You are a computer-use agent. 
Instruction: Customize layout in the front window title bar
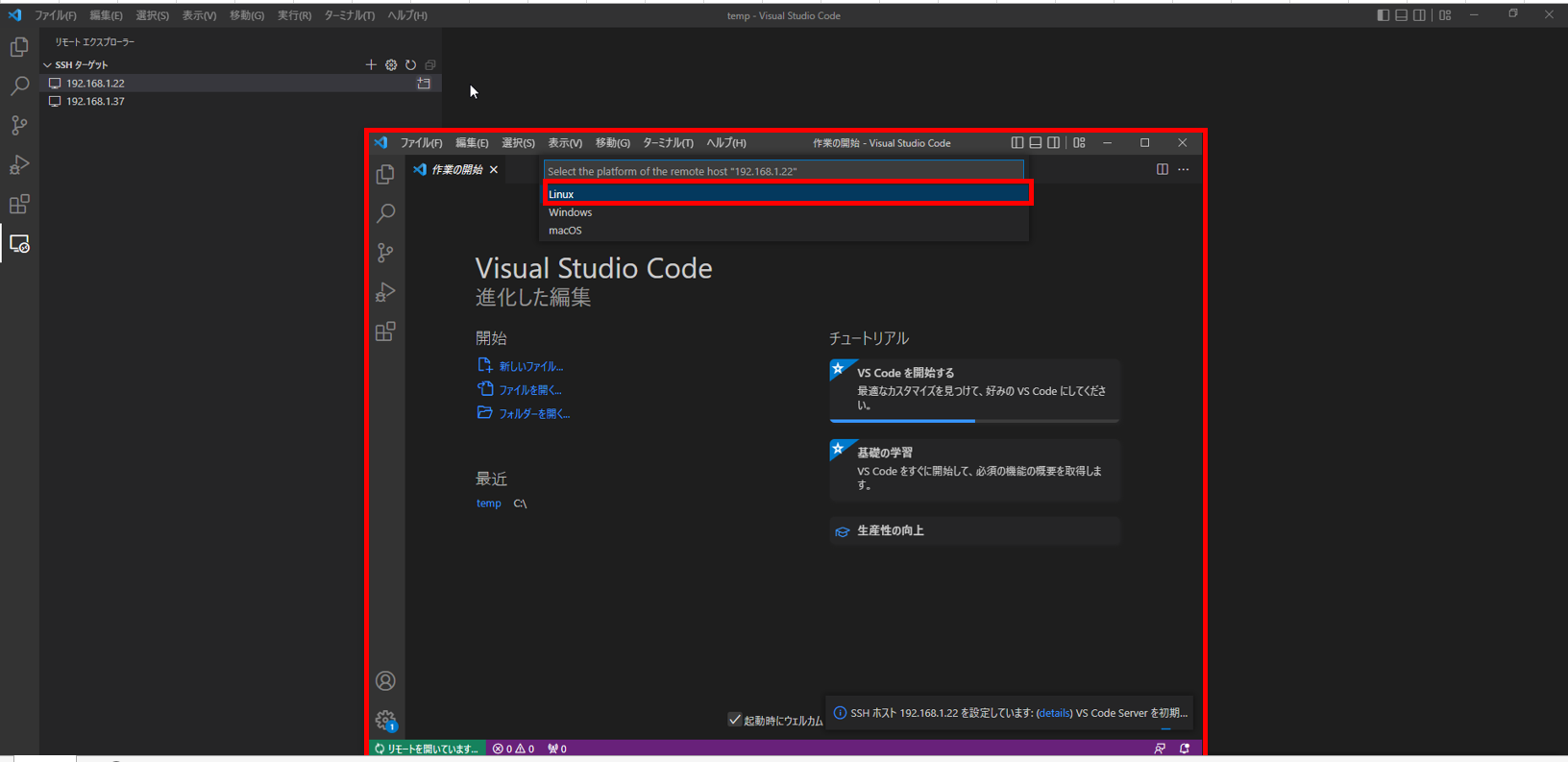pos(1080,142)
